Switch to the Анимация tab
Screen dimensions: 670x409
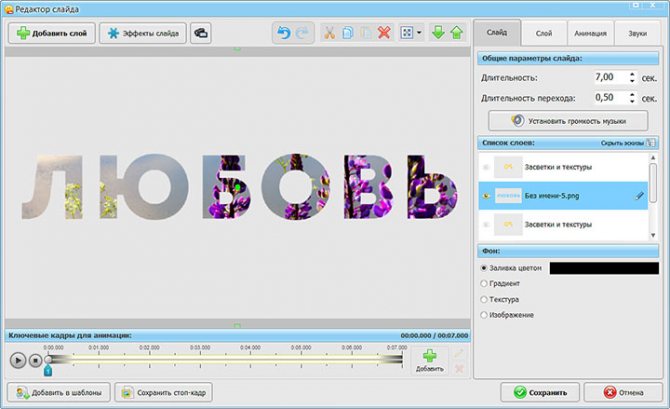(x=591, y=33)
